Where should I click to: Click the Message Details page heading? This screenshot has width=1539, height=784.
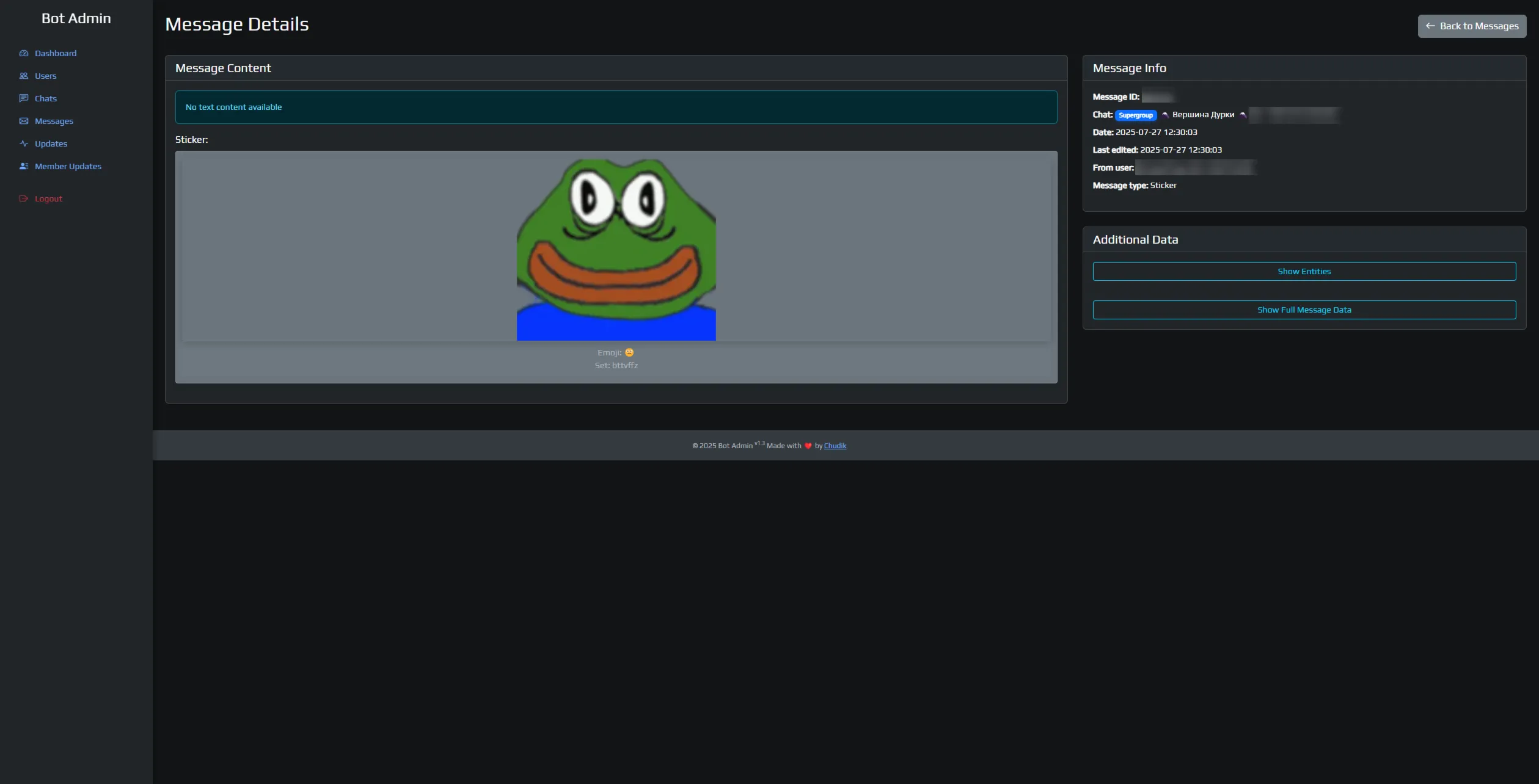(237, 24)
